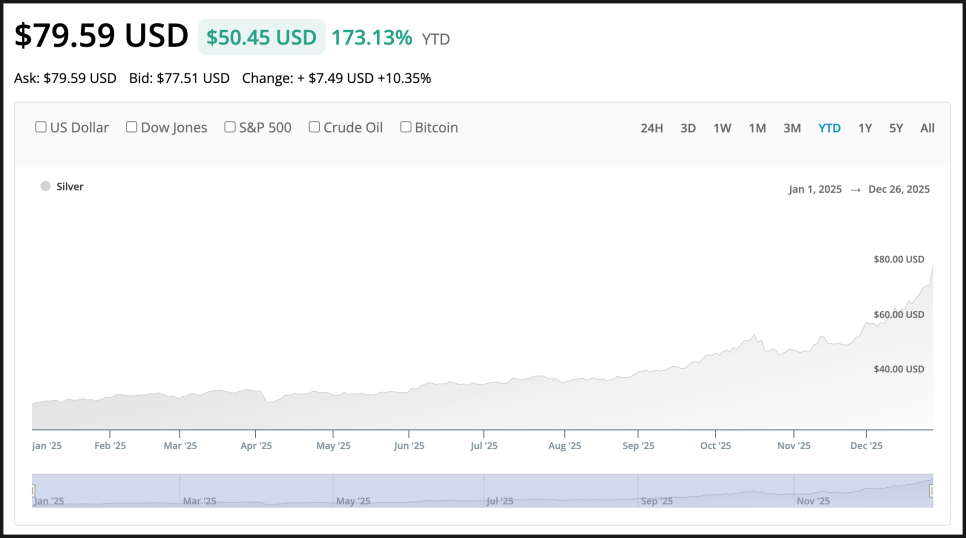Choose the 1W chart range

(722, 128)
